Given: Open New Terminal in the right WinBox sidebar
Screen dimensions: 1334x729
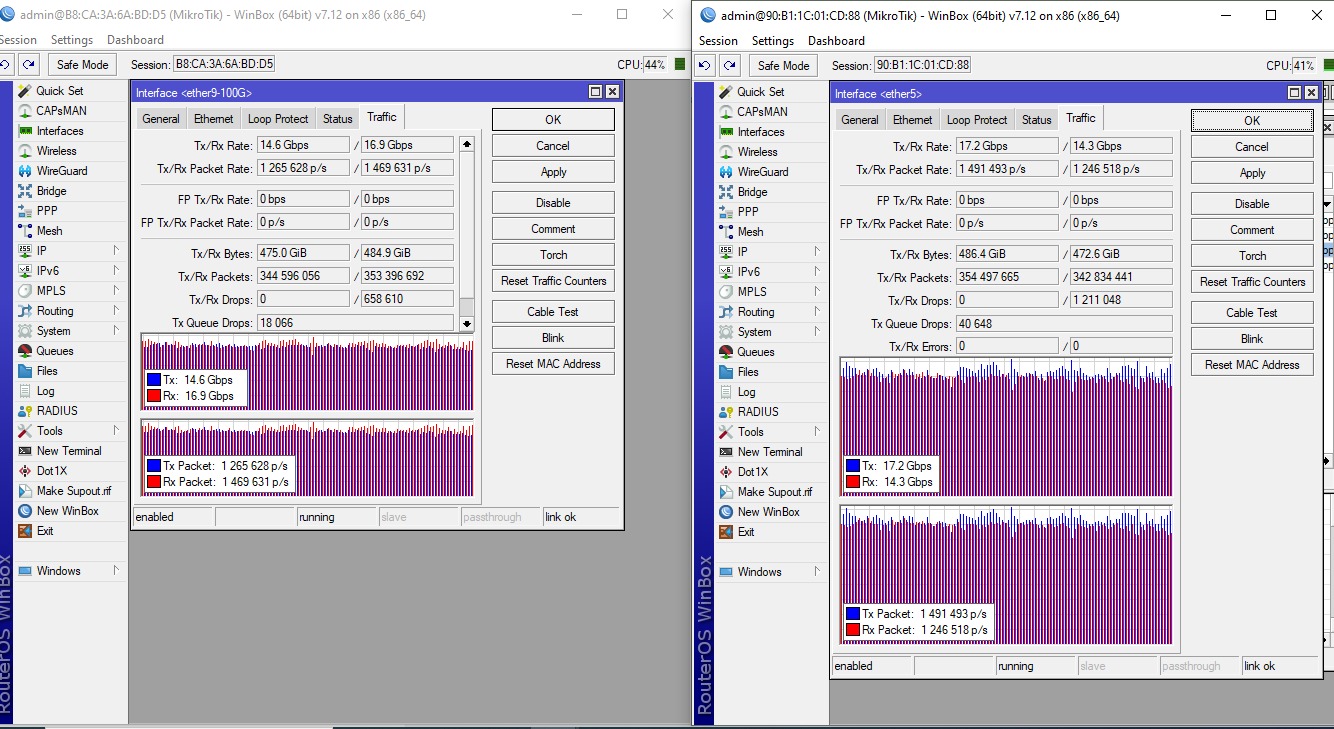Looking at the screenshot, I should [x=768, y=452].
